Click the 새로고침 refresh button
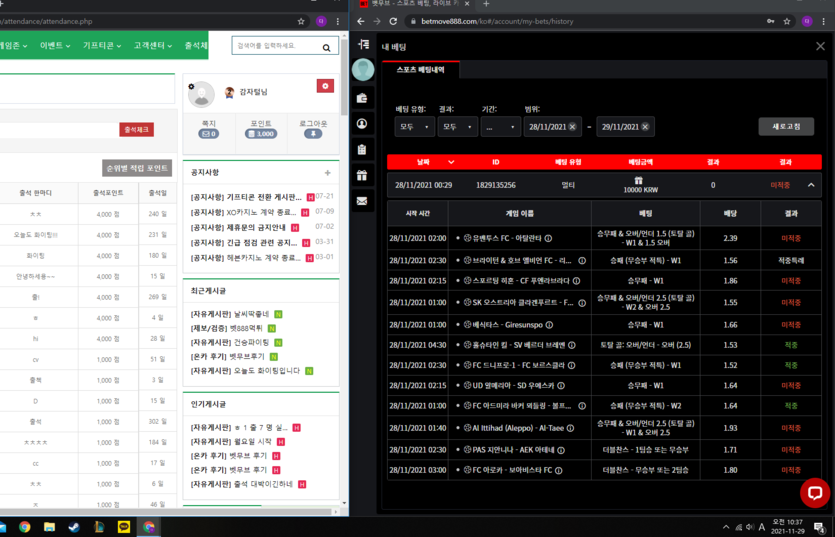The width and height of the screenshot is (835, 537). click(x=786, y=127)
